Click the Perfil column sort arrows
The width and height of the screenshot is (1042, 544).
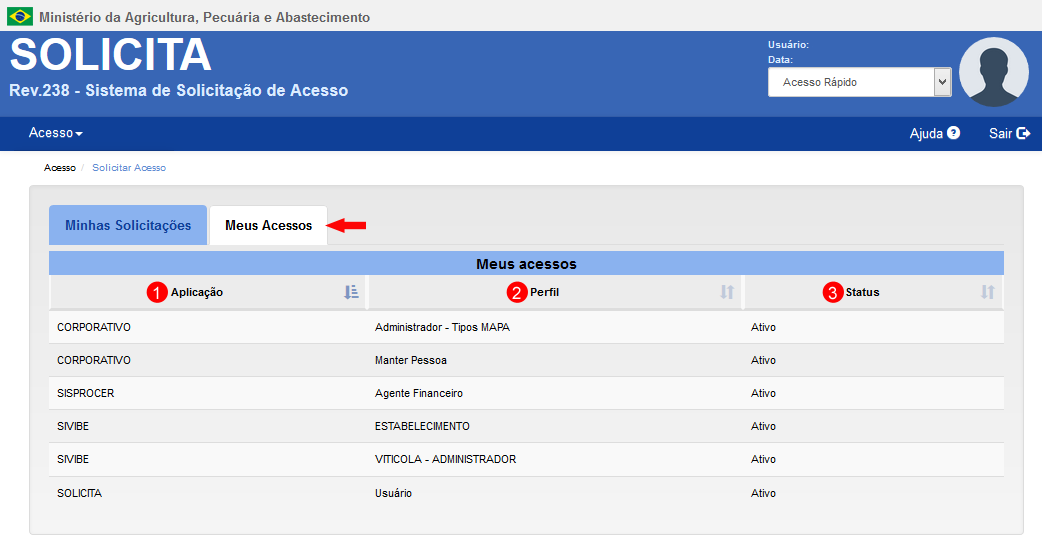point(727,292)
